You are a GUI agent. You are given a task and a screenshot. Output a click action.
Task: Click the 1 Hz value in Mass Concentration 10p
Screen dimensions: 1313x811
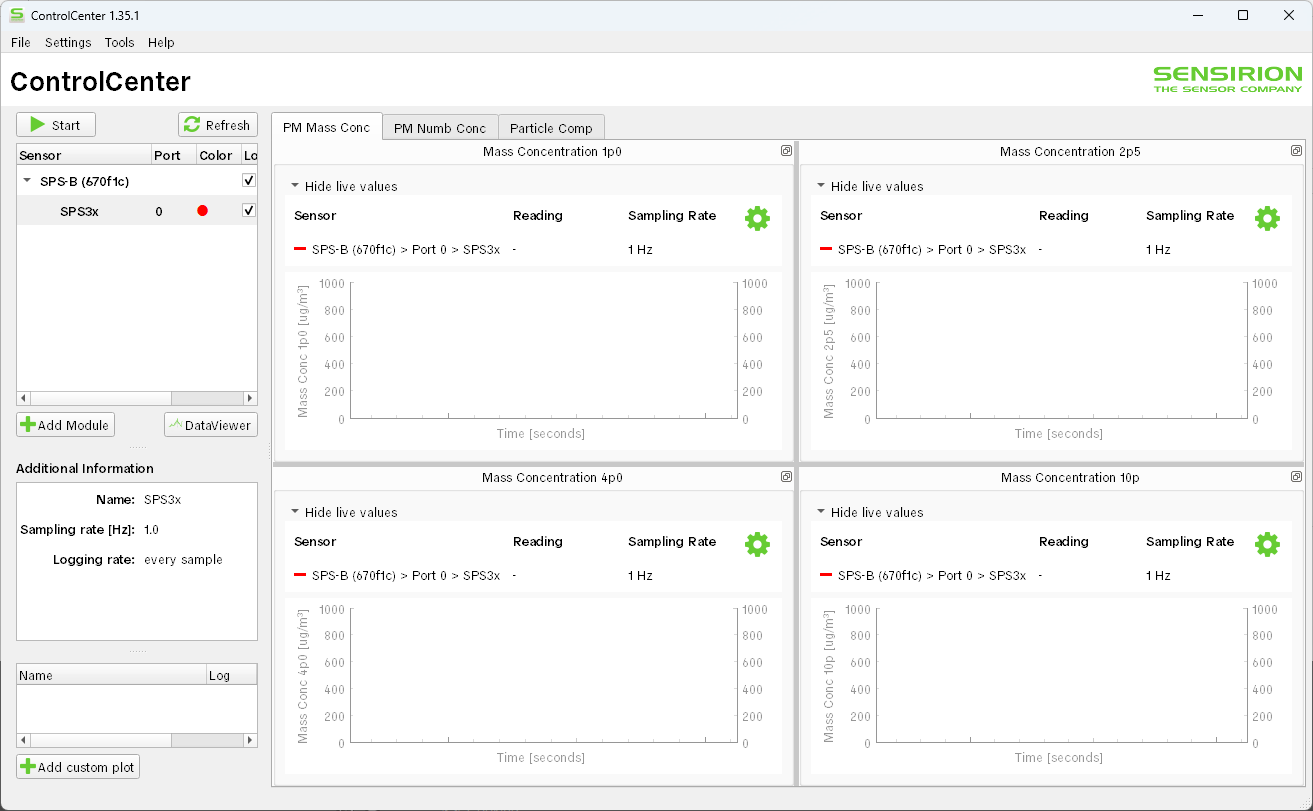tap(1158, 575)
